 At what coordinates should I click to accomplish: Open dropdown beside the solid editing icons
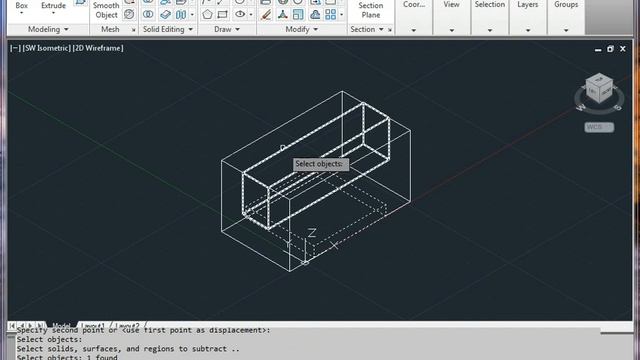pyautogui.click(x=192, y=15)
